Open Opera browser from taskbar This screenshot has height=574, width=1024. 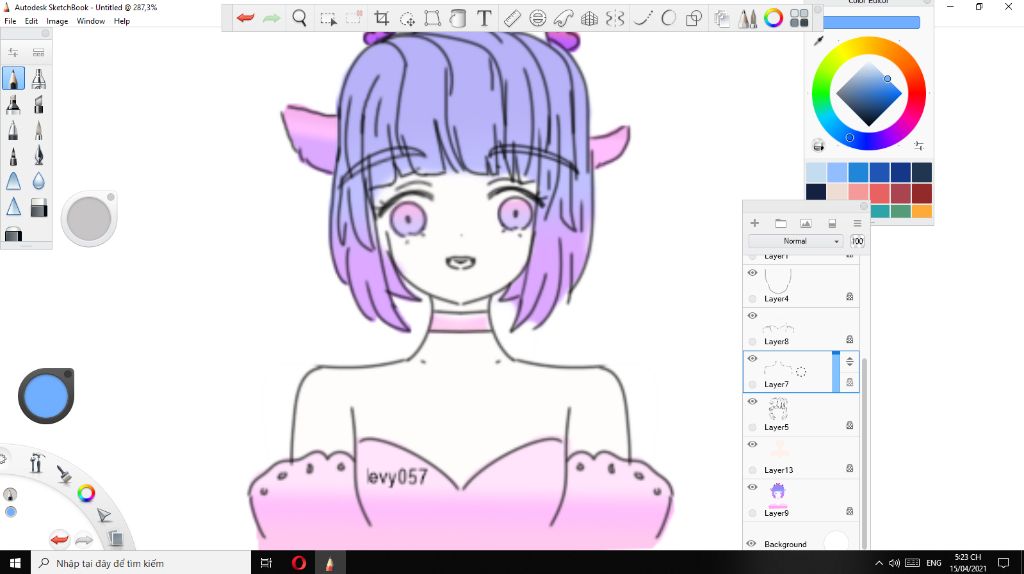click(x=298, y=563)
